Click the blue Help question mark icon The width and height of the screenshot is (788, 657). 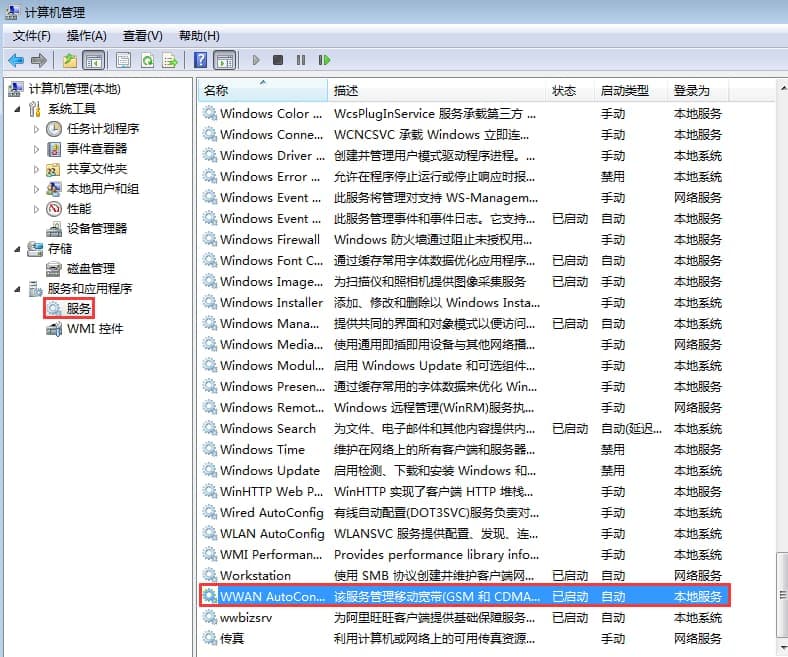[x=201, y=60]
